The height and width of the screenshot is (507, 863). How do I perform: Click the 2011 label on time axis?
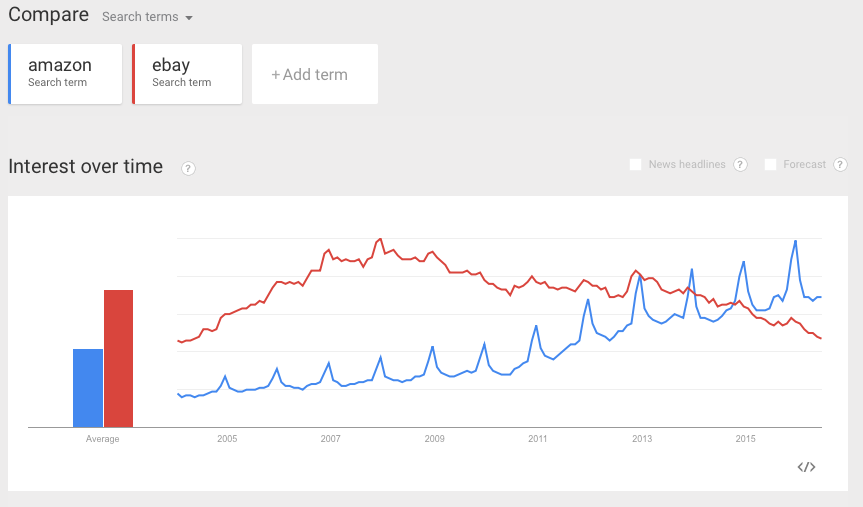[x=538, y=439]
